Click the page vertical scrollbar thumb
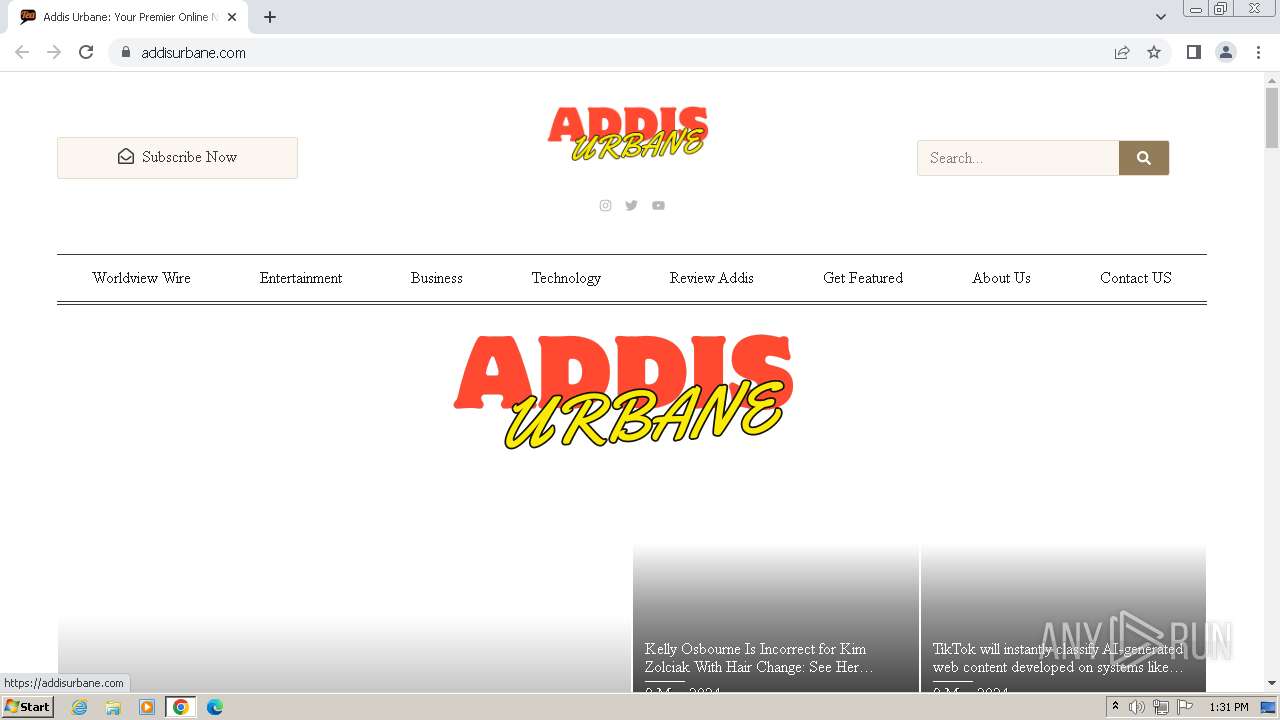 [1272, 118]
